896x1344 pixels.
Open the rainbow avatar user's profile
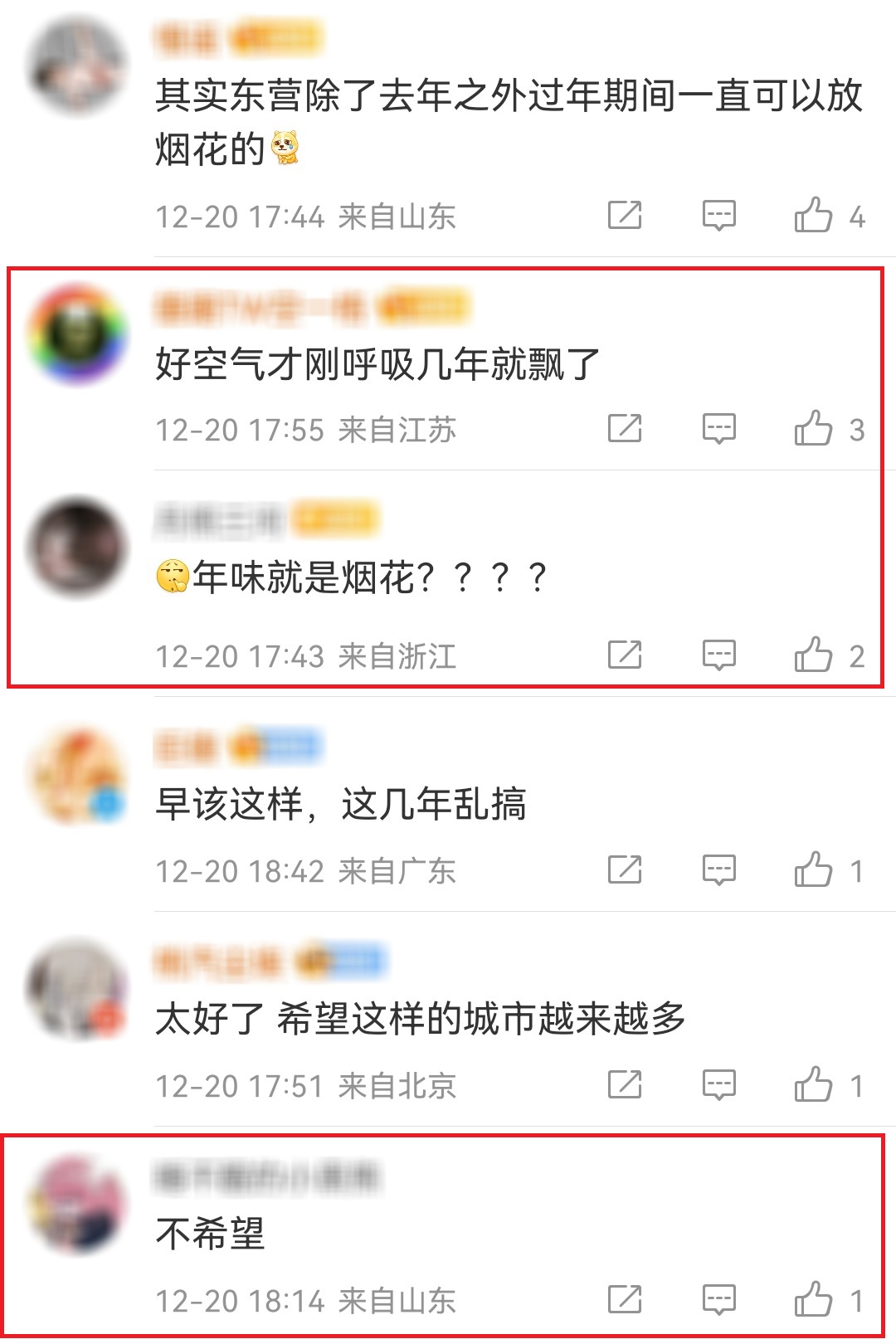[x=77, y=334]
